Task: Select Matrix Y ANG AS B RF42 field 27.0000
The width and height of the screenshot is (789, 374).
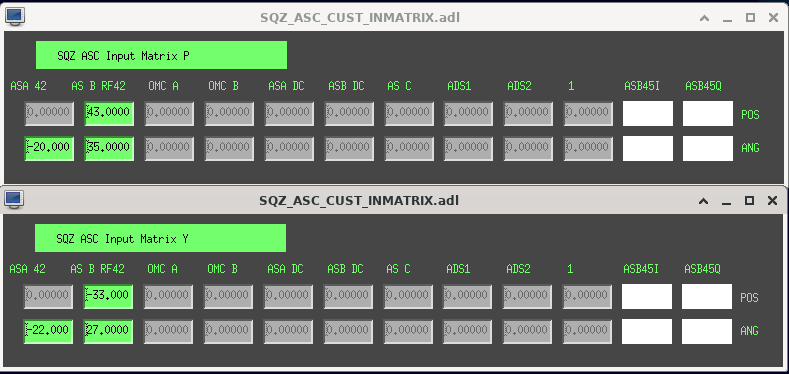Action: [108, 331]
